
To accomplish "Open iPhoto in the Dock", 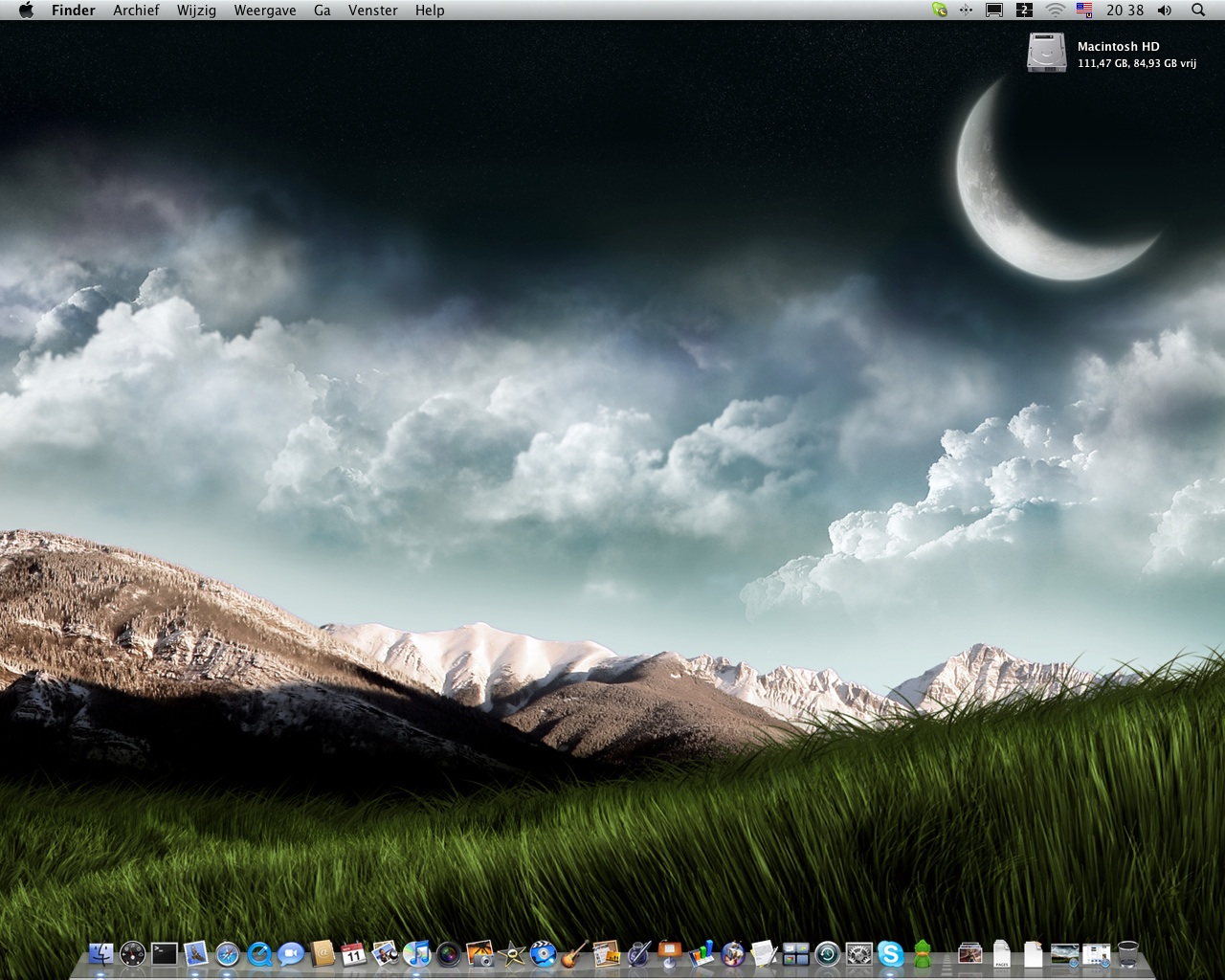I will click(x=480, y=953).
